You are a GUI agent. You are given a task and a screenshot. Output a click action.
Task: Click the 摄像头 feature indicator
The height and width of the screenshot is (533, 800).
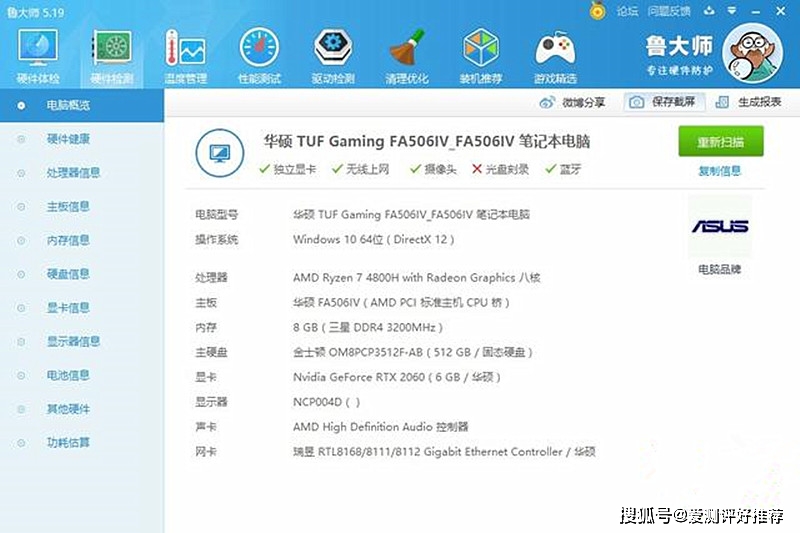(433, 169)
